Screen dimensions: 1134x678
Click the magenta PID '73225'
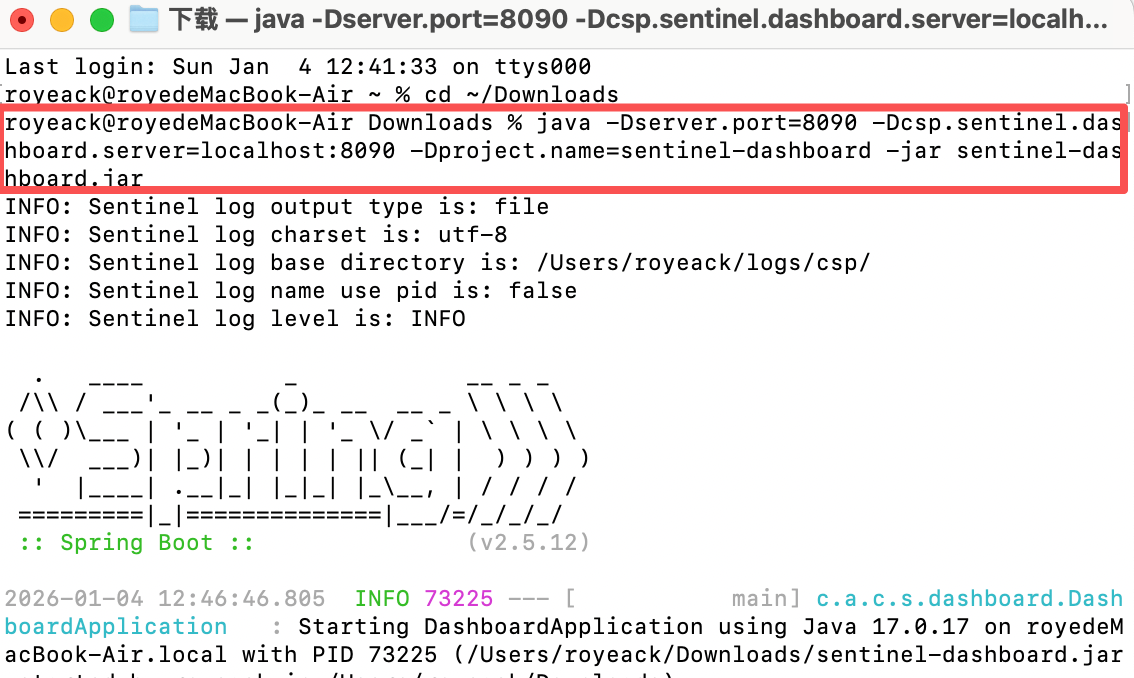tap(459, 598)
